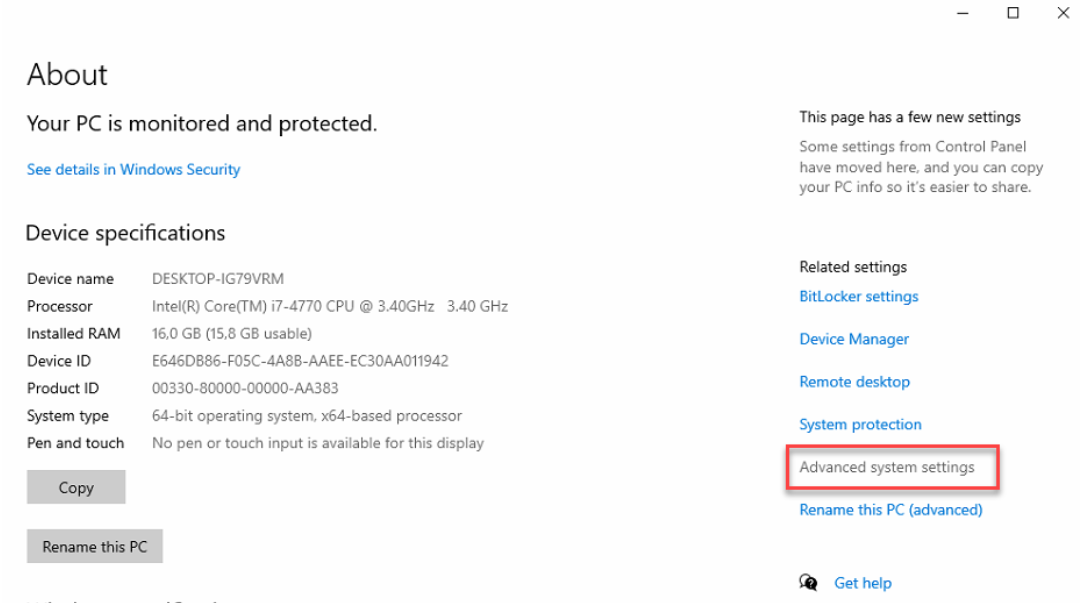The height and width of the screenshot is (603, 1080).
Task: Click the Intel Core i7-4770 processor value
Action: click(x=329, y=306)
